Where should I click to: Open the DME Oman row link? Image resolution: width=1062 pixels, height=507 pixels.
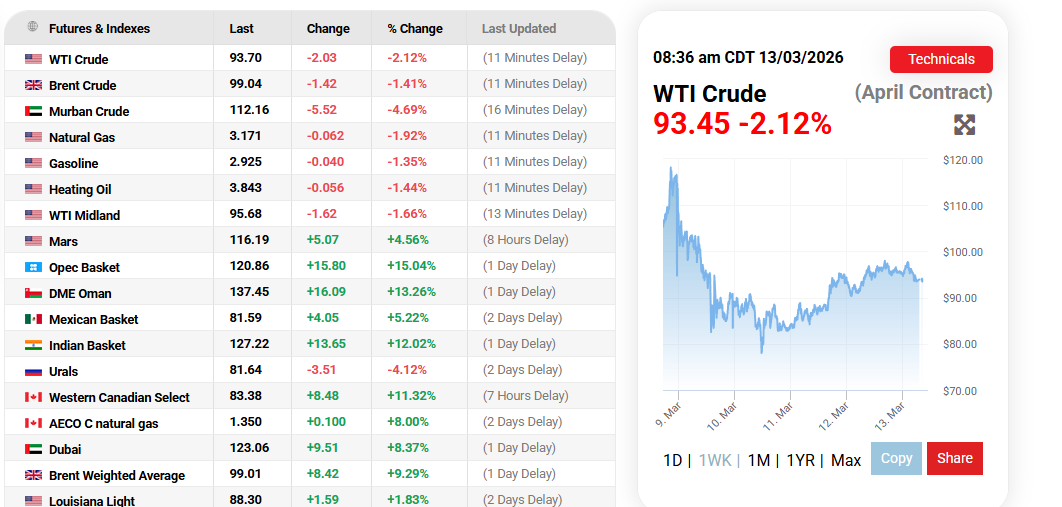[80, 293]
